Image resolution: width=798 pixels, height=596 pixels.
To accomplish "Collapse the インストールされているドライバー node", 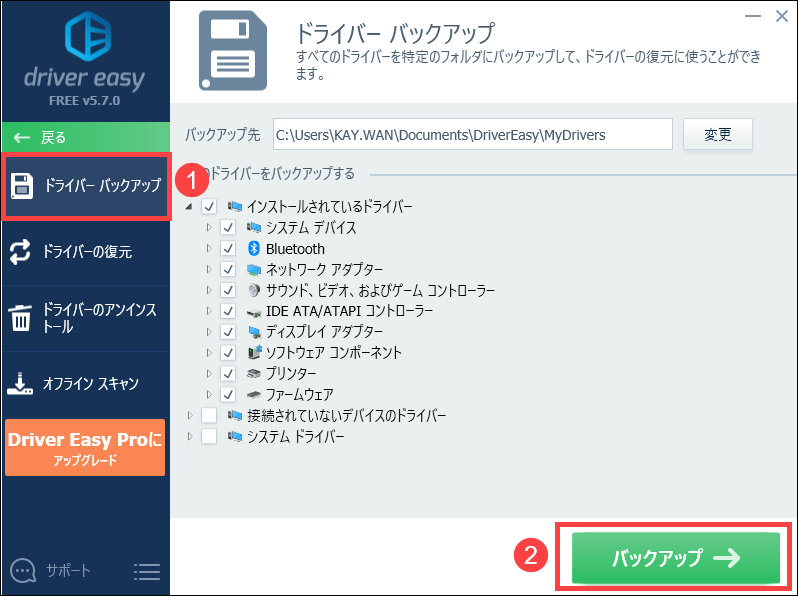I will click(190, 207).
